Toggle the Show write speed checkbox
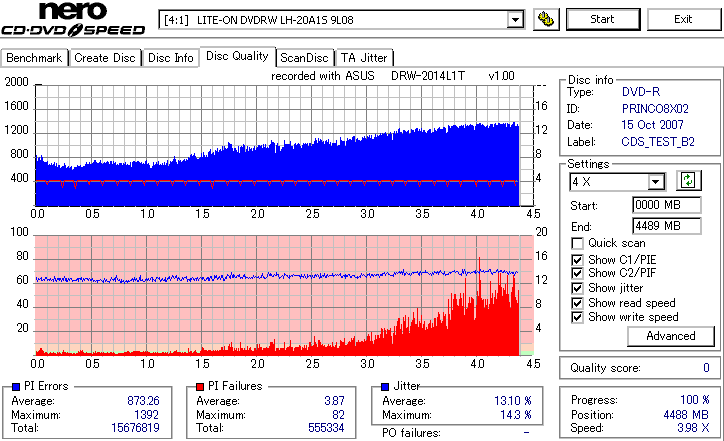The height and width of the screenshot is (441, 724). coord(577,317)
